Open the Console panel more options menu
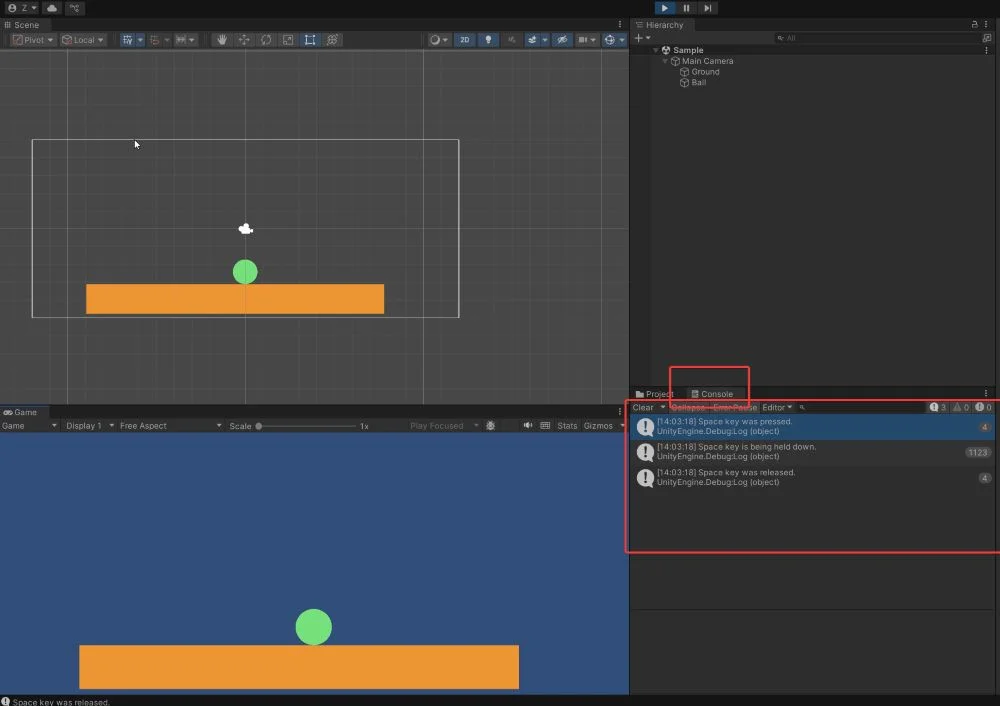Image resolution: width=1000 pixels, height=706 pixels. 986,393
